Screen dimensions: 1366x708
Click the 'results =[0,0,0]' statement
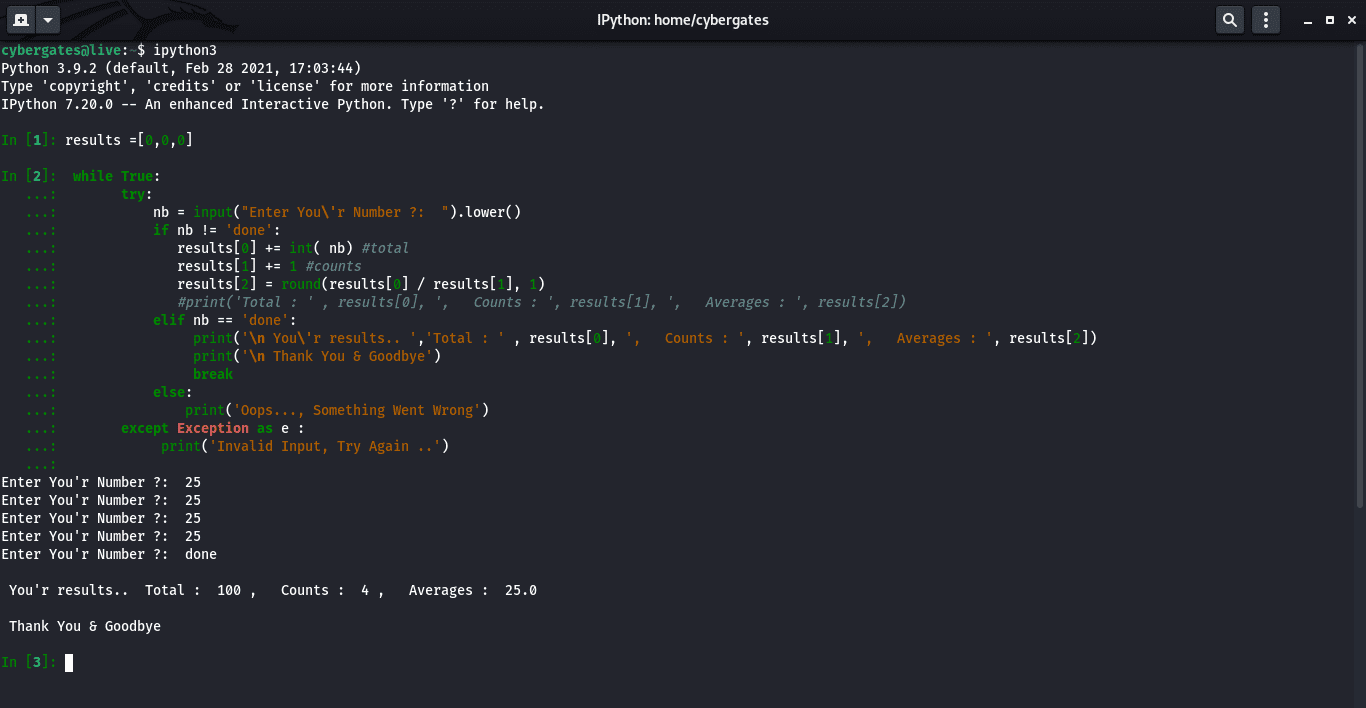(x=129, y=140)
